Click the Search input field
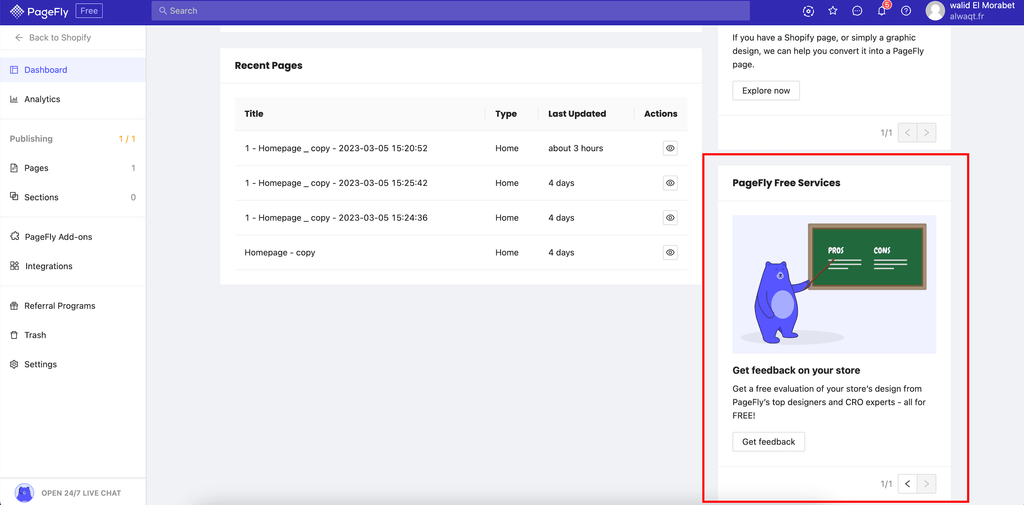The height and width of the screenshot is (505, 1024). tap(450, 11)
